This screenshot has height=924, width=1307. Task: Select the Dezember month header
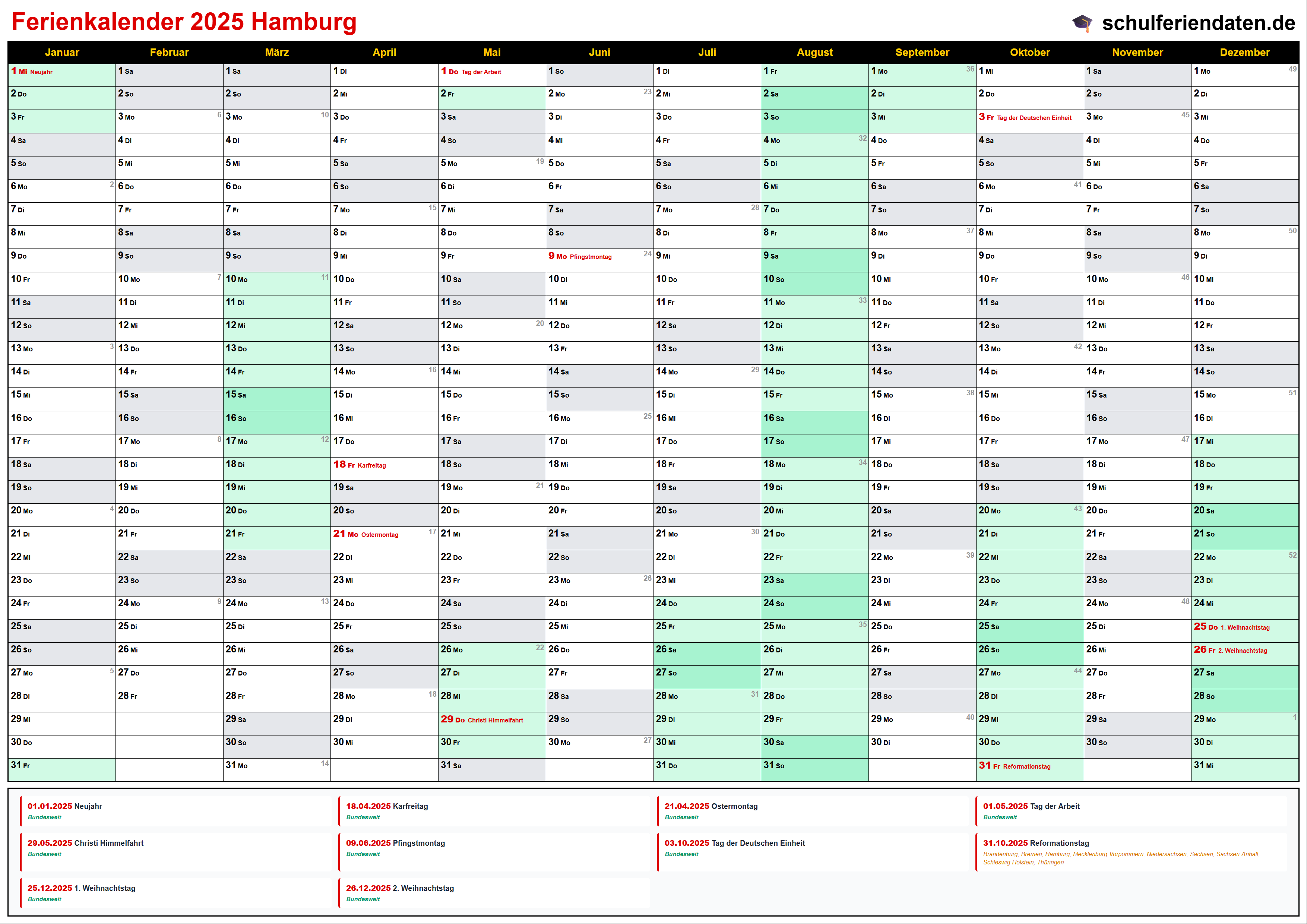point(1244,53)
